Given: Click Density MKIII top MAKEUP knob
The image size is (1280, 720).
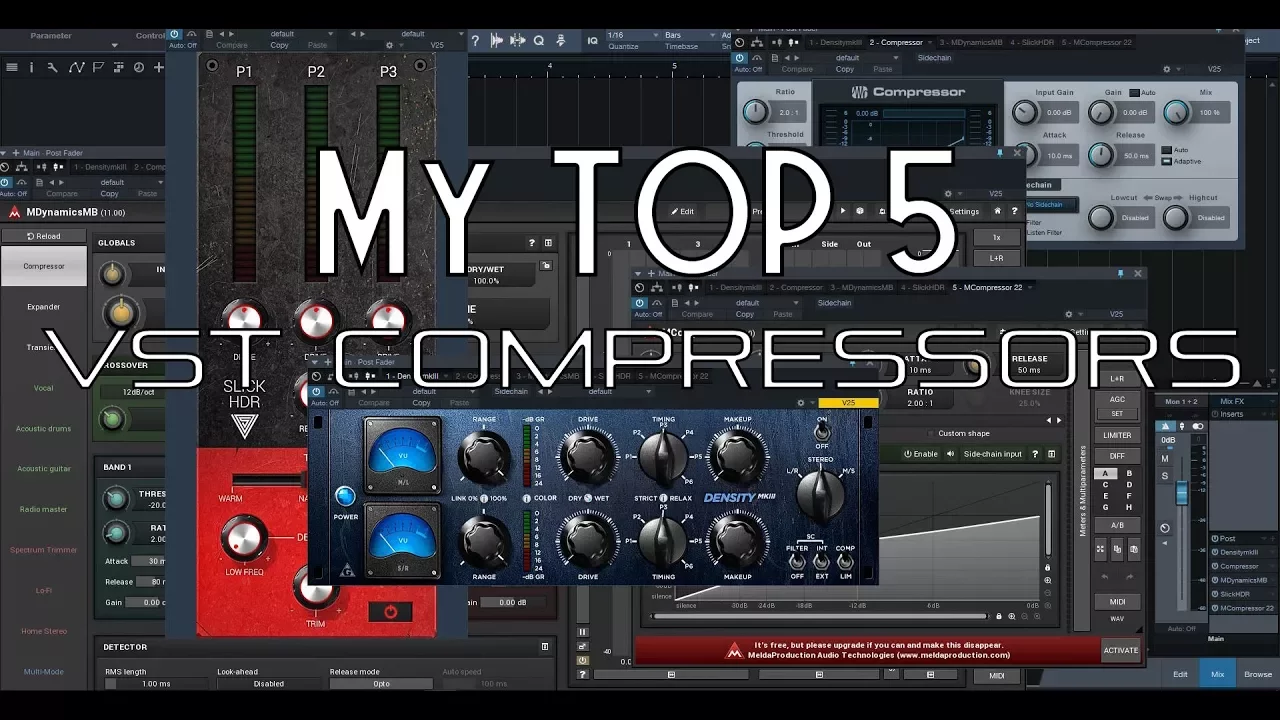Looking at the screenshot, I should pos(737,456).
